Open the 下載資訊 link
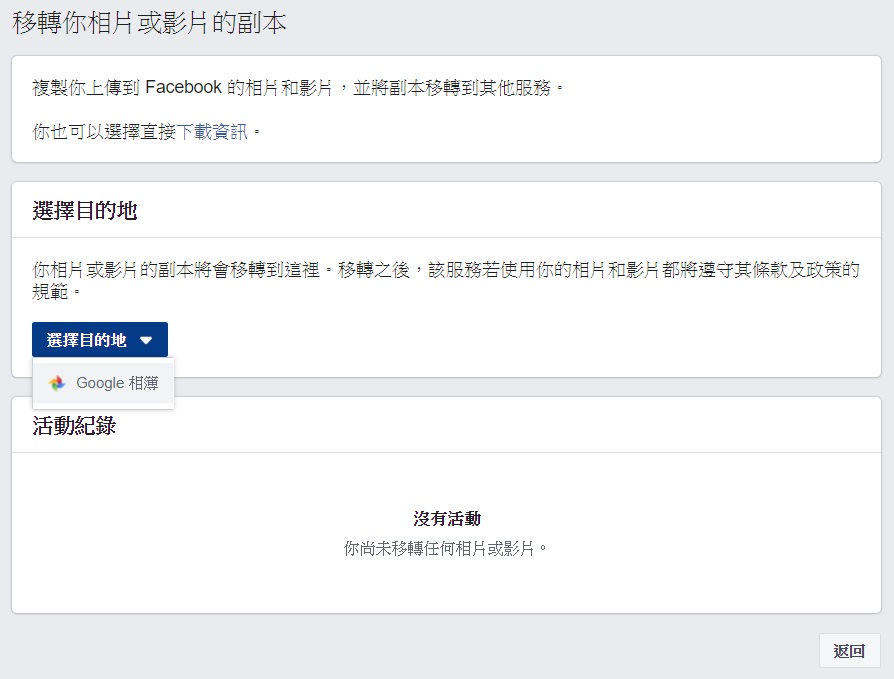 [x=212, y=132]
